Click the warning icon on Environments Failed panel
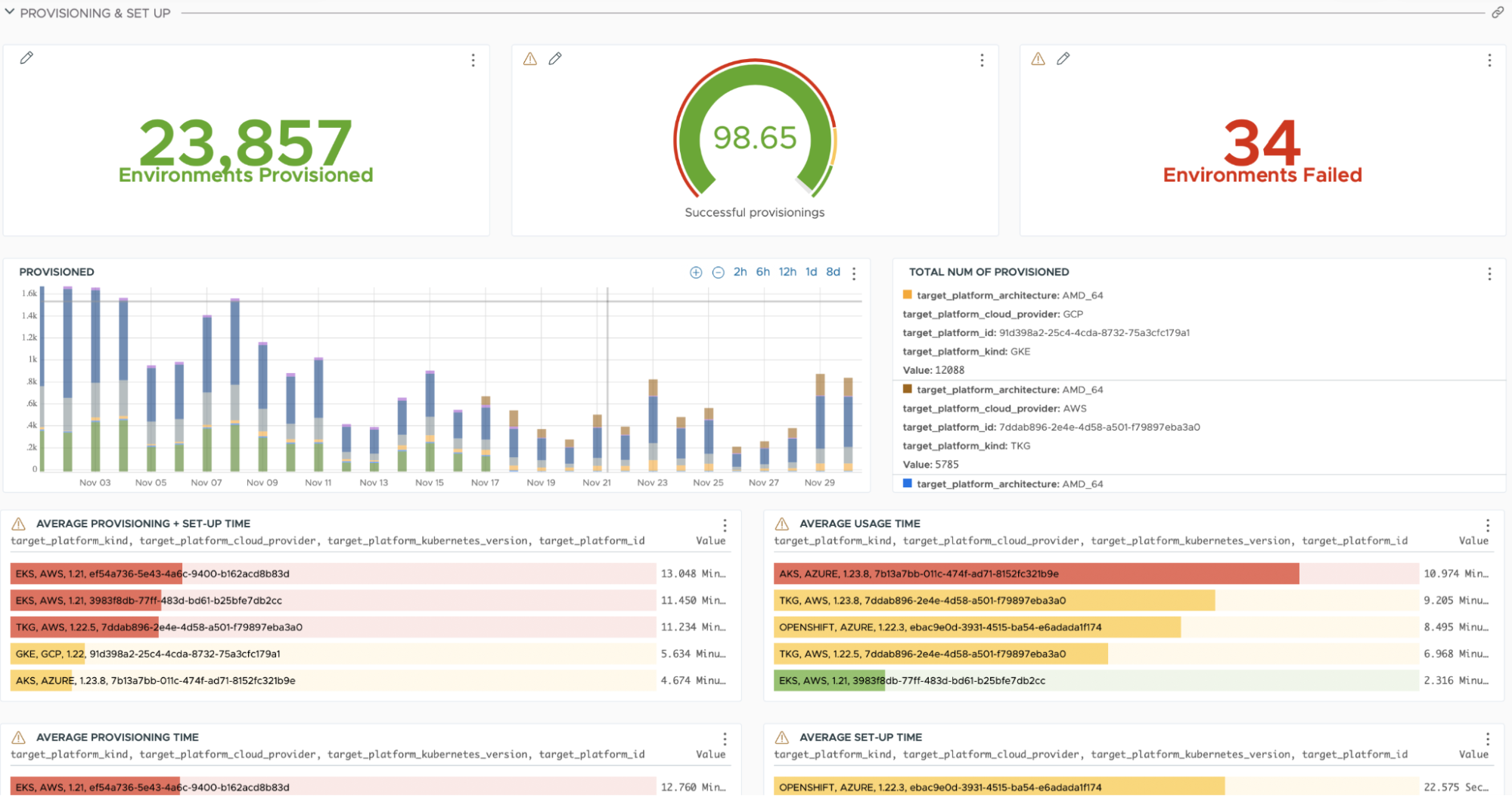1512x796 pixels. pyautogui.click(x=1038, y=59)
